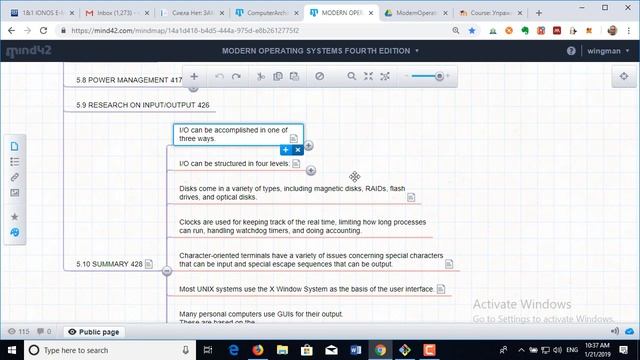
Task: Open note icon on 'four levels' node
Action: tap(296, 164)
